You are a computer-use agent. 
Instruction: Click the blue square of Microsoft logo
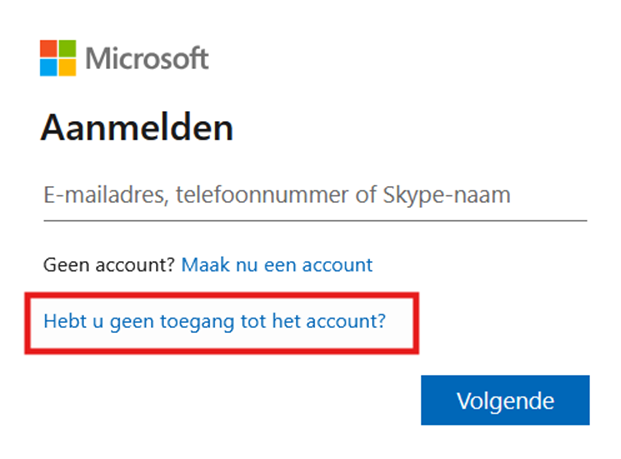49,66
